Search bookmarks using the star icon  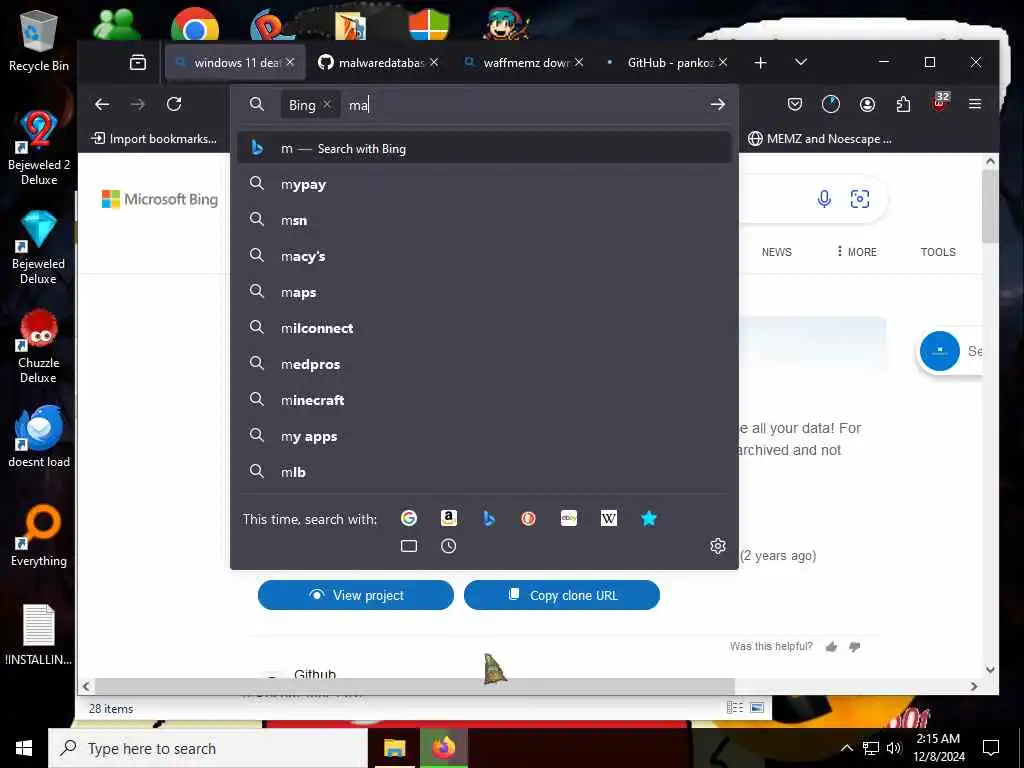click(648, 519)
